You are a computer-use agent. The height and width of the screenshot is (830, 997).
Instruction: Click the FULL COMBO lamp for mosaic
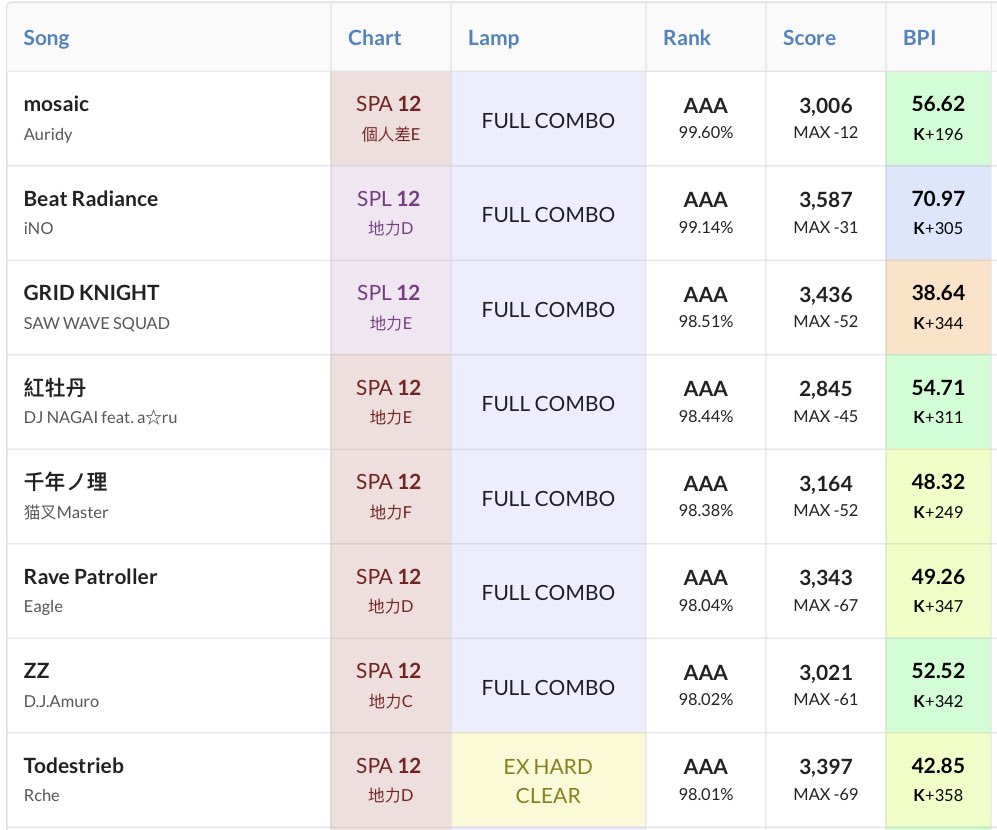pyautogui.click(x=548, y=120)
